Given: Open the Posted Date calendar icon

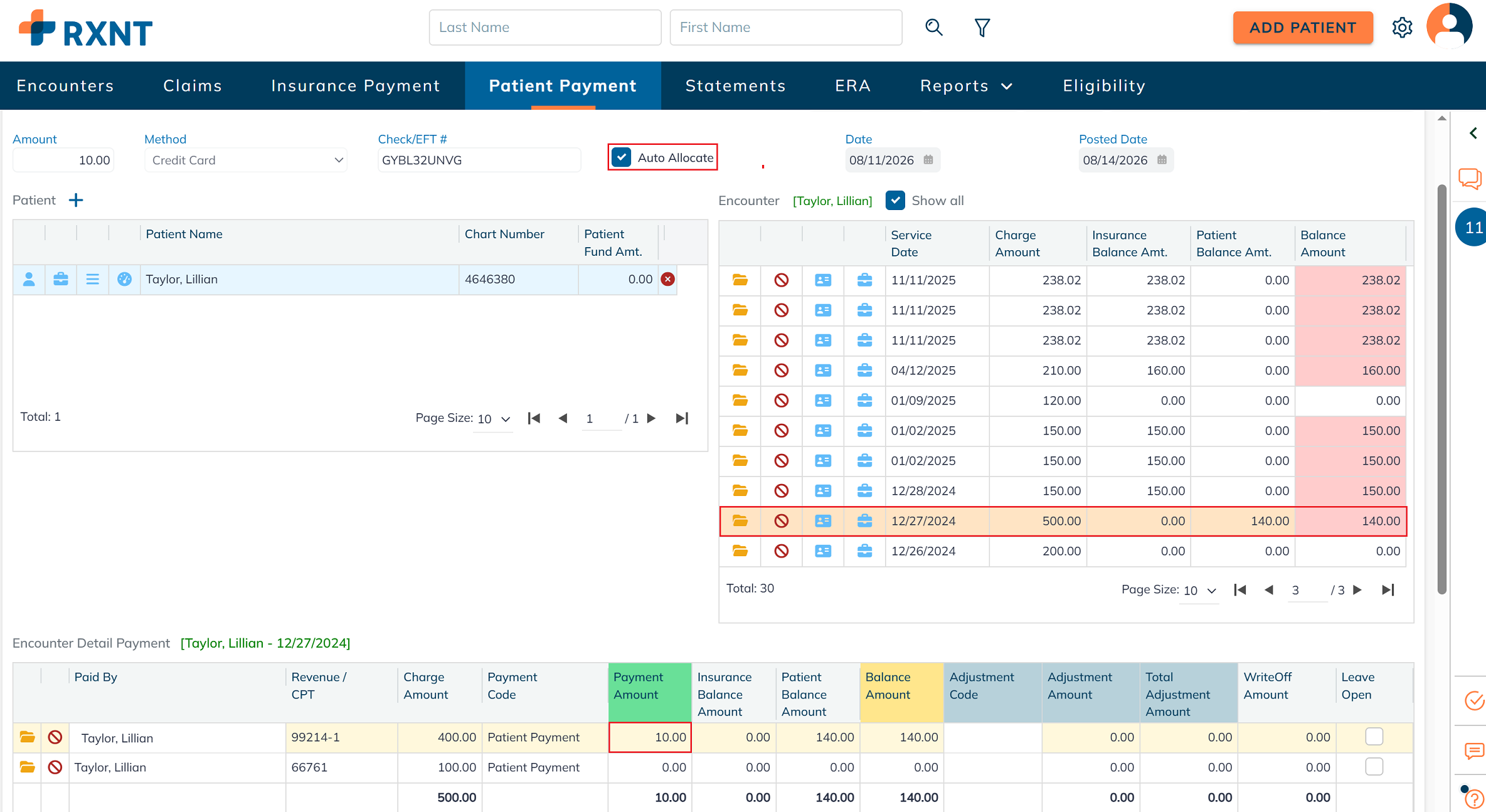Looking at the screenshot, I should pyautogui.click(x=1162, y=160).
